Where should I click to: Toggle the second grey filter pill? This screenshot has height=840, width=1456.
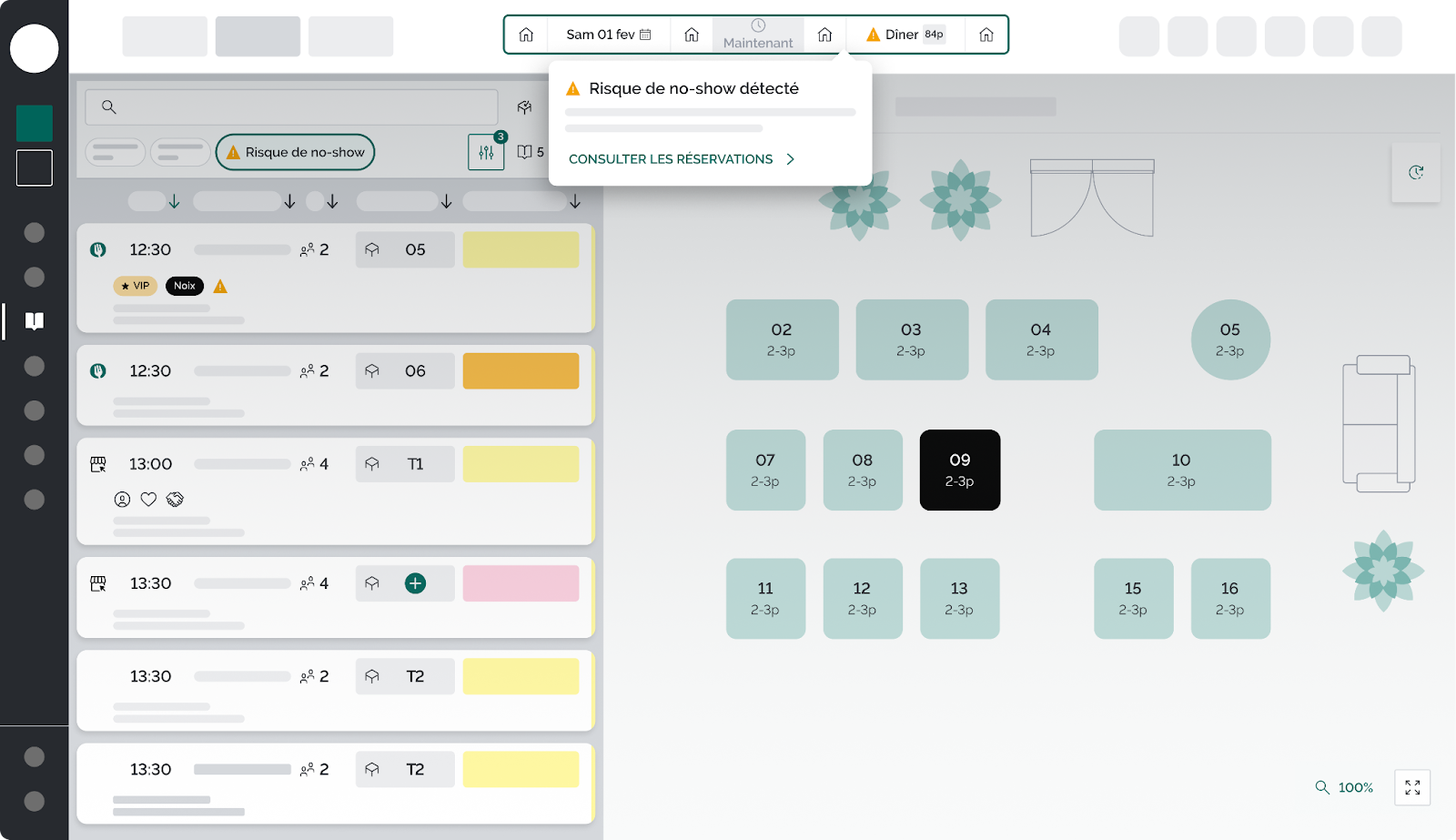[180, 152]
